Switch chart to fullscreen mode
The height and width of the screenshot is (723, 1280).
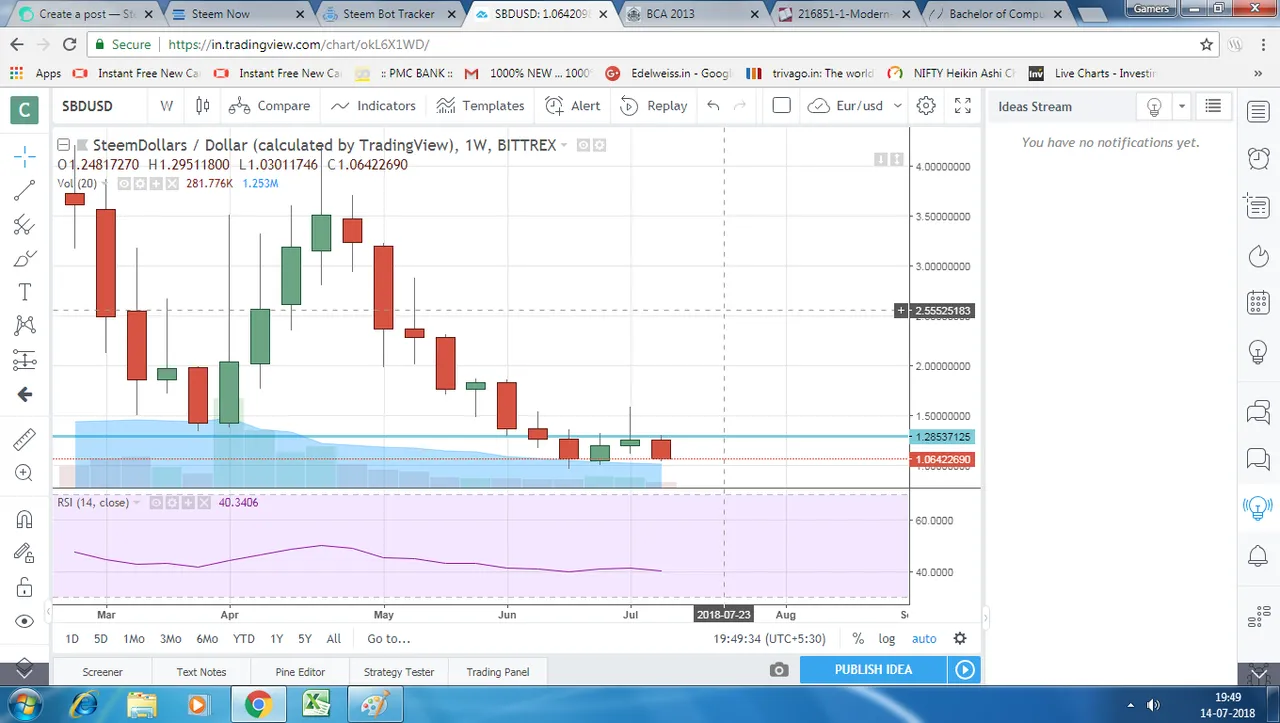tap(963, 106)
